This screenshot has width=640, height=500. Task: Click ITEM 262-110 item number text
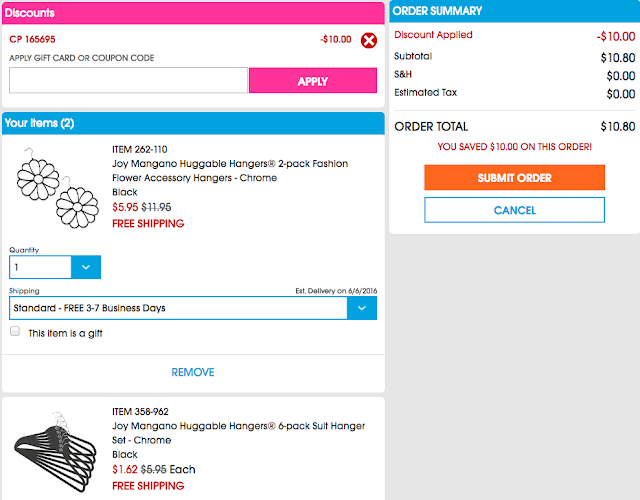[x=140, y=149]
